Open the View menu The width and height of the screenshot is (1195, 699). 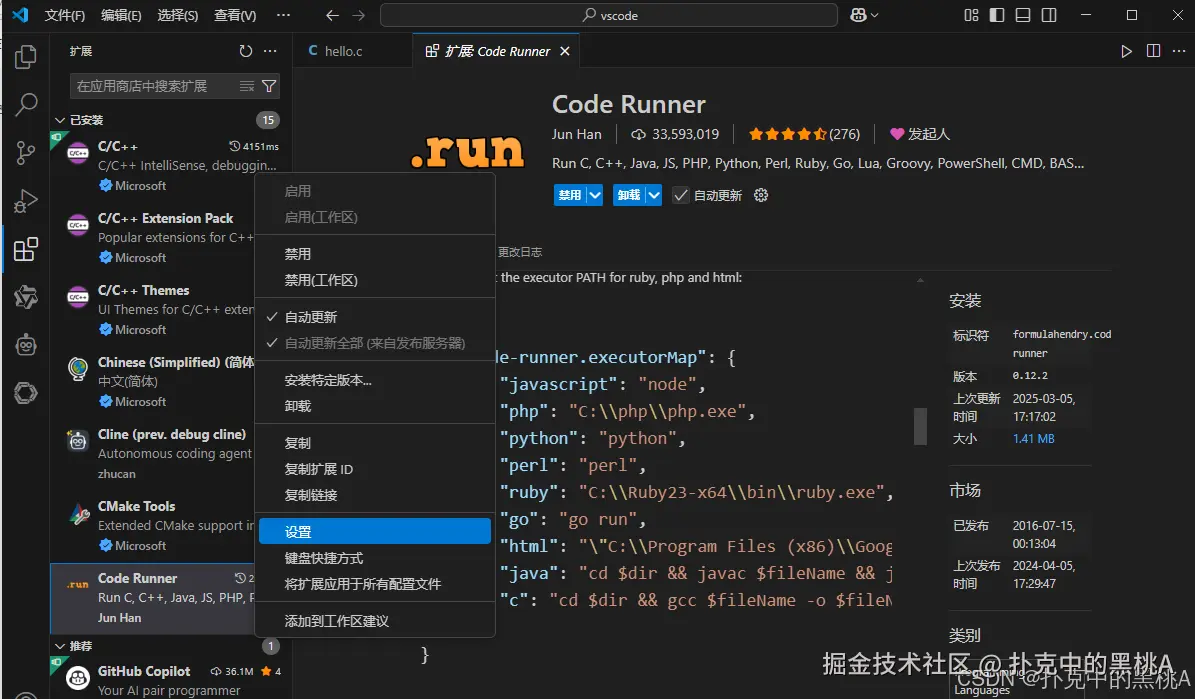235,15
